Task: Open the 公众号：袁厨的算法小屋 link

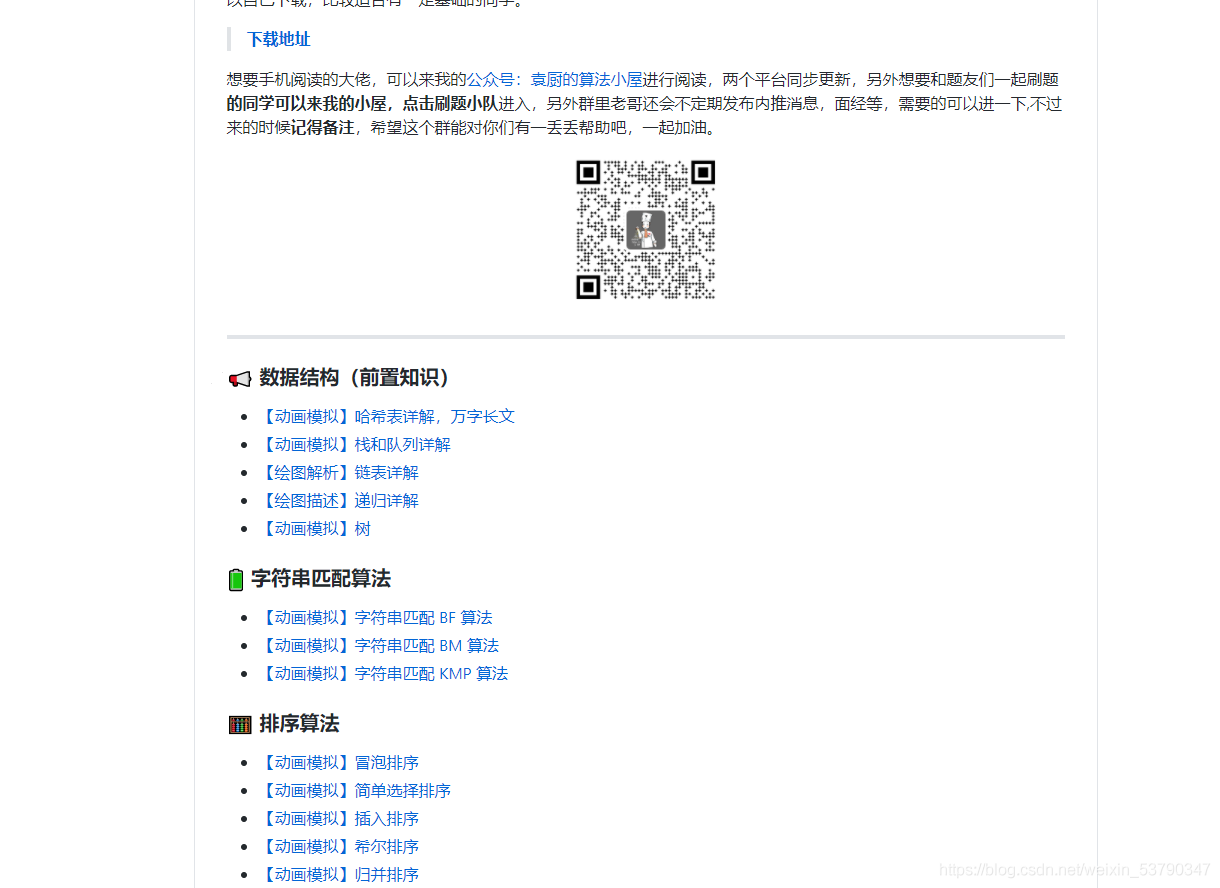Action: coord(555,79)
